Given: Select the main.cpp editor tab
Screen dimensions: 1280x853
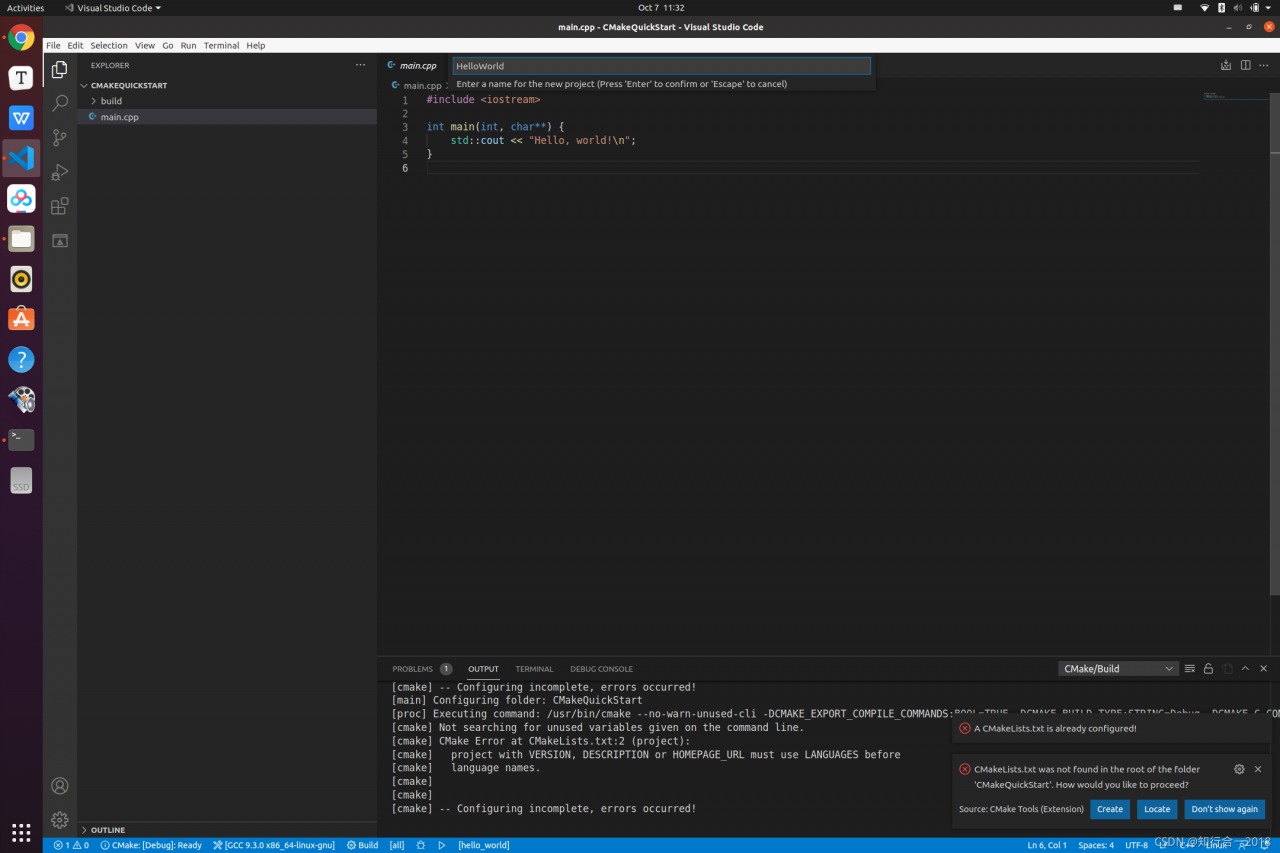Looking at the screenshot, I should pos(413,65).
